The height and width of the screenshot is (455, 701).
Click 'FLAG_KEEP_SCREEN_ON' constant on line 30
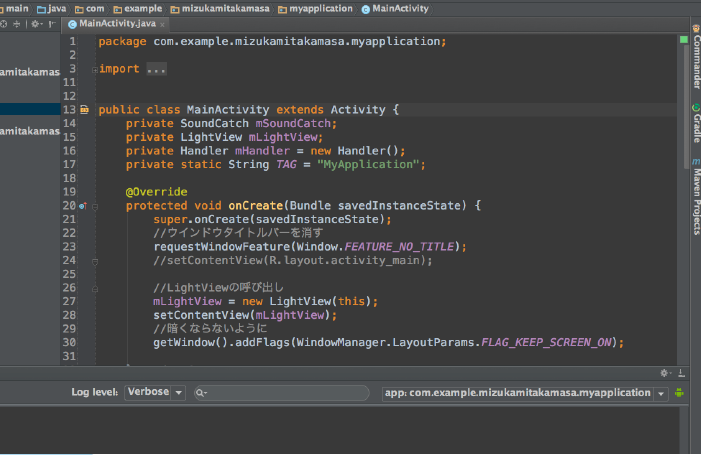click(546, 342)
